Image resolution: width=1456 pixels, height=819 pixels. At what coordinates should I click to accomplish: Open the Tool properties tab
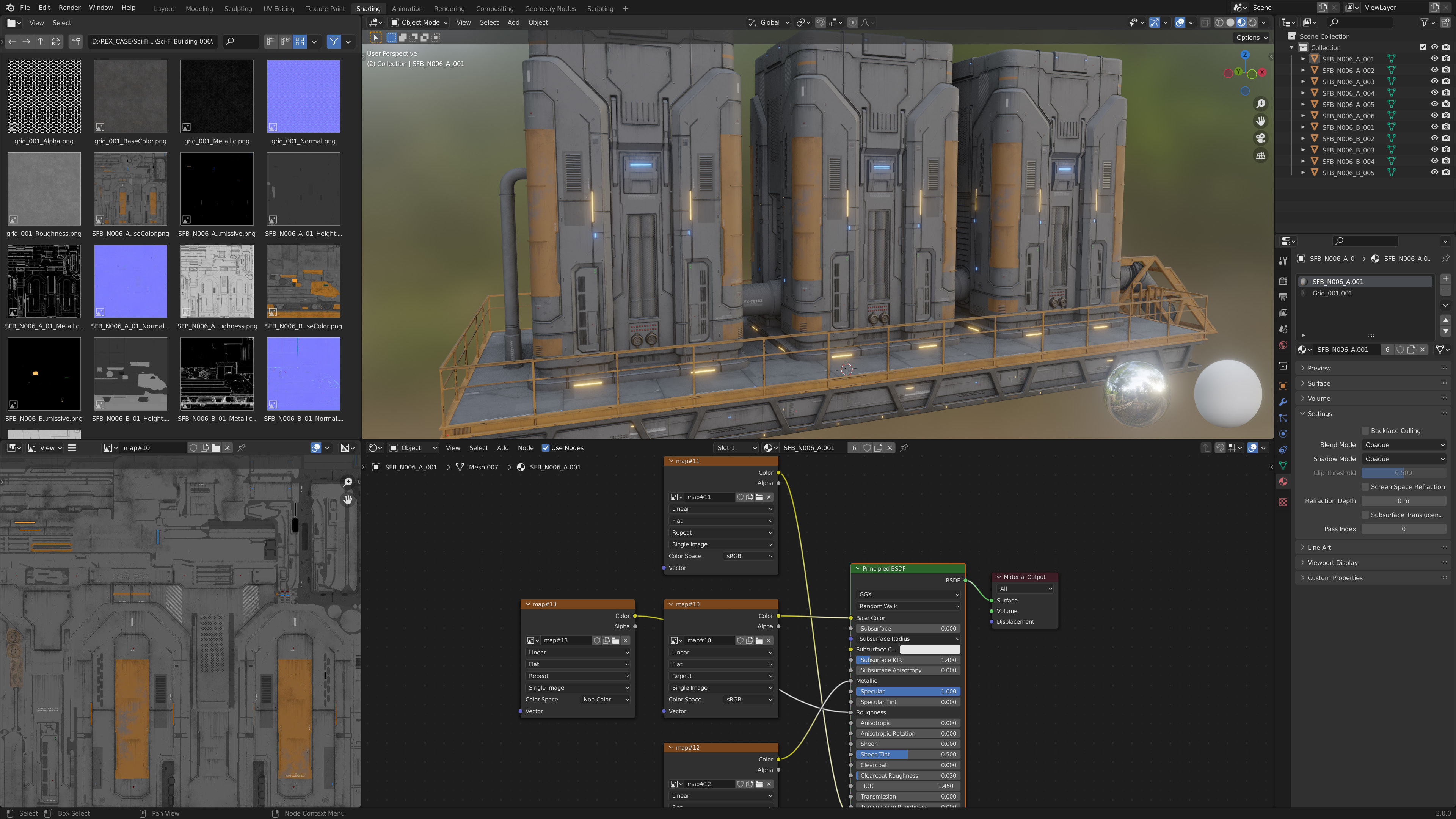coord(1283,260)
